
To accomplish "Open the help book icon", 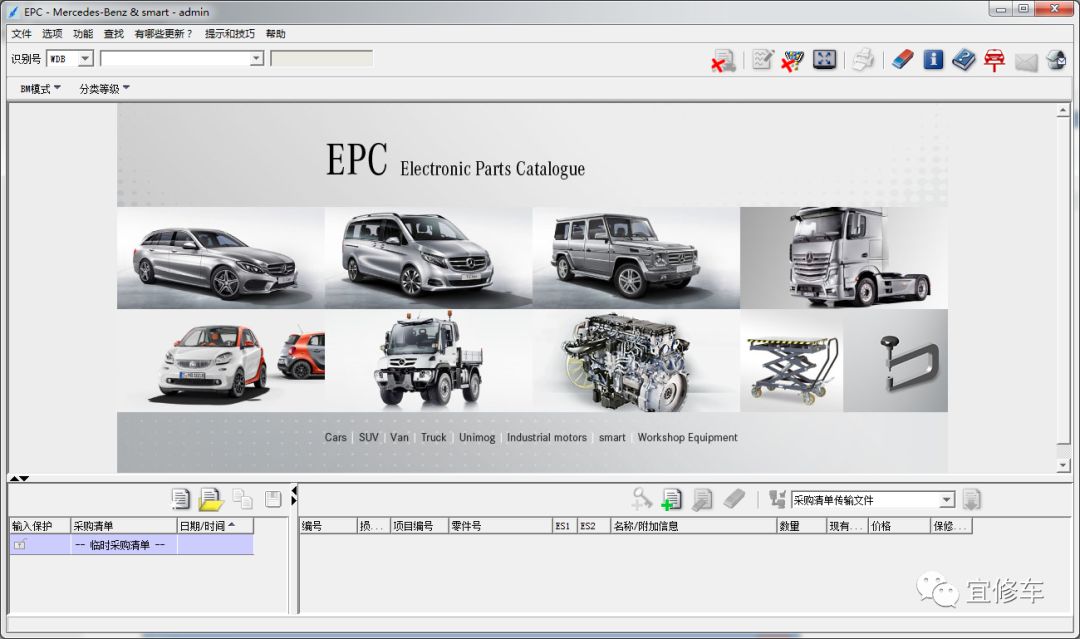I will coord(964,60).
